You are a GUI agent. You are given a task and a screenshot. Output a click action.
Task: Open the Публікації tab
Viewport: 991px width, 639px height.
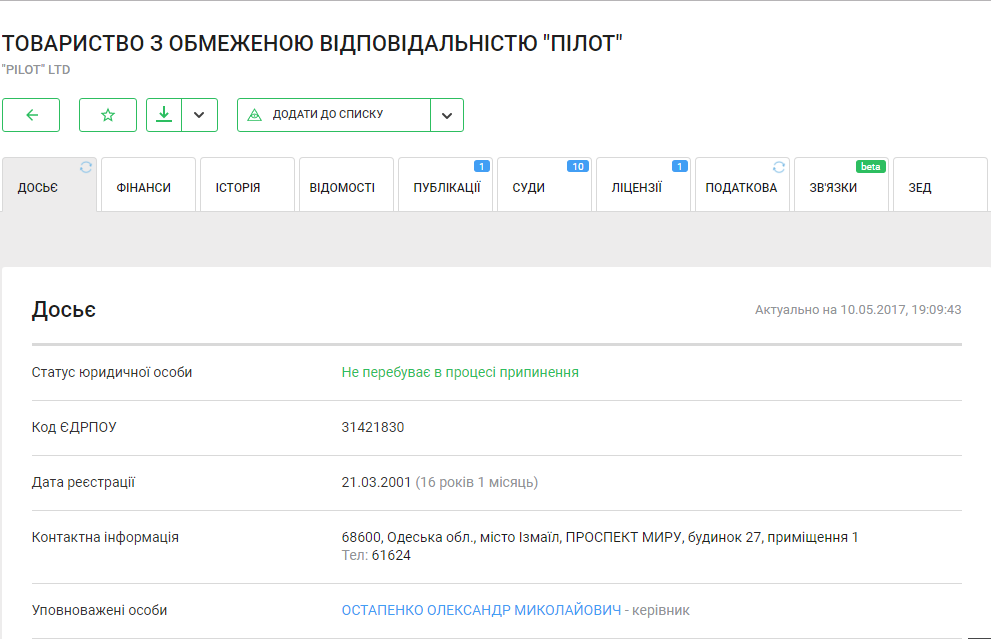click(446, 187)
